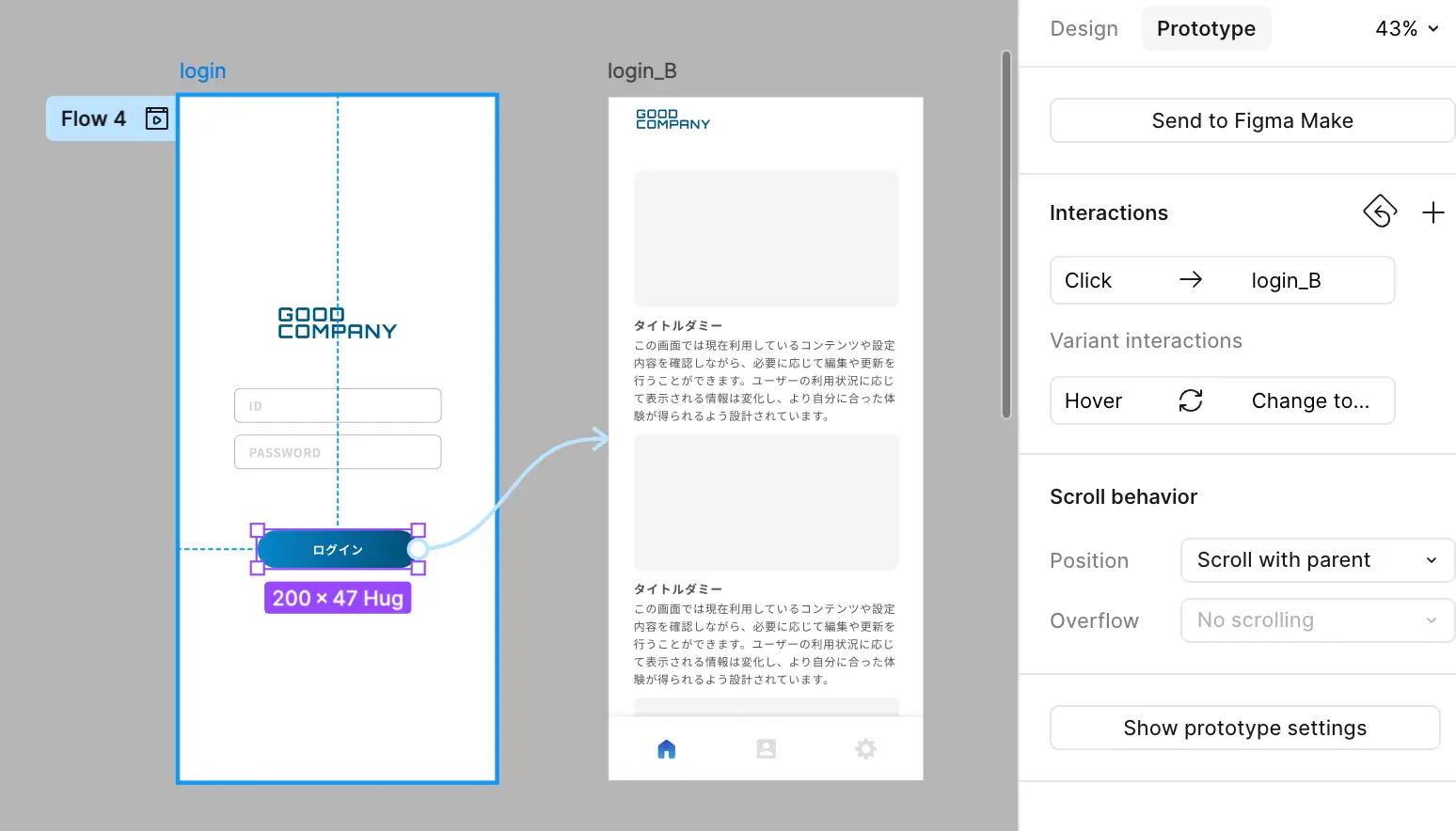Image resolution: width=1456 pixels, height=831 pixels.
Task: Click the PASSWORD input field on canvas
Action: [x=338, y=452]
